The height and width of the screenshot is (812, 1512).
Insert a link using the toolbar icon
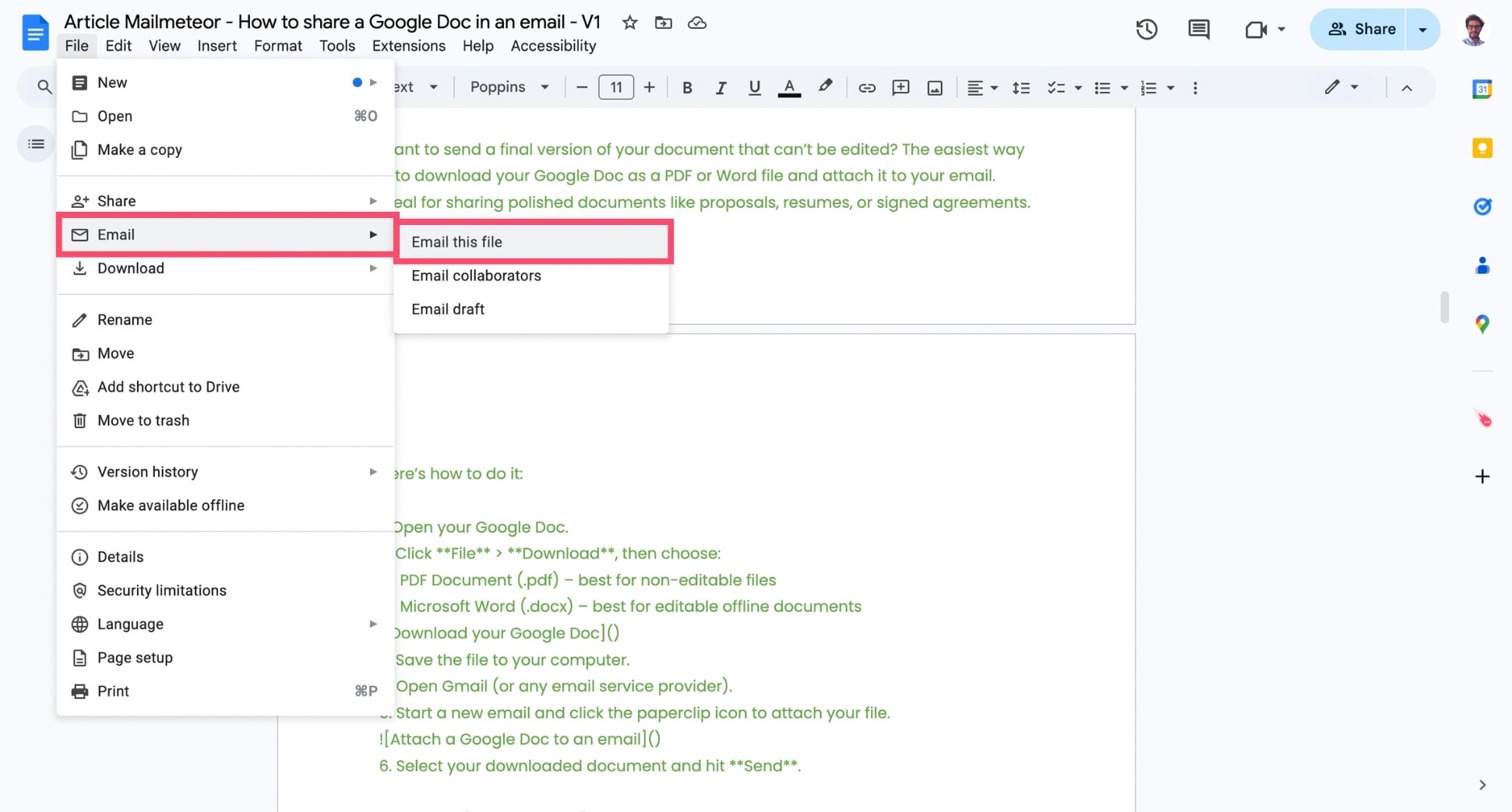pos(866,87)
